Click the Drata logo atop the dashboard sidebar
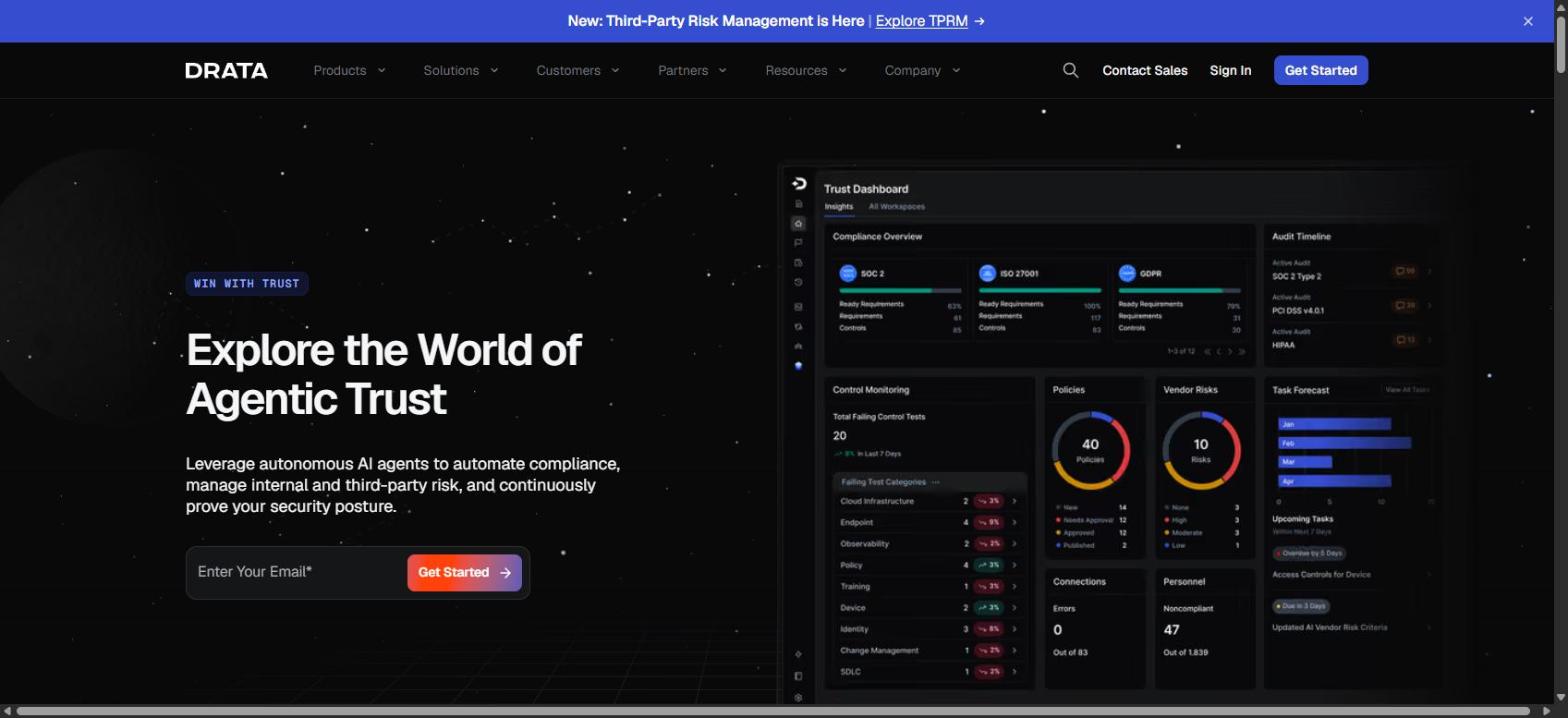This screenshot has height=718, width=1568. 798,183
